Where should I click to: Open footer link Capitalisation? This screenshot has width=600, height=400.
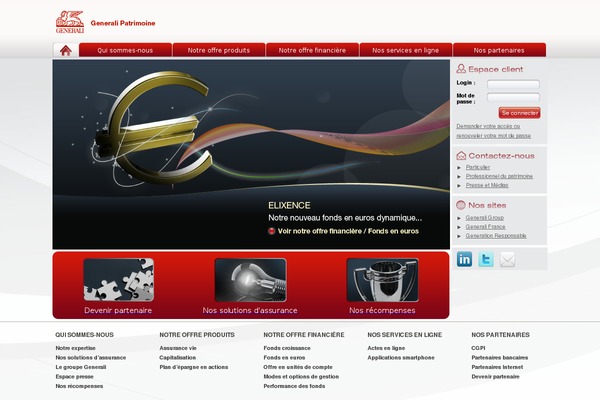click(x=178, y=358)
